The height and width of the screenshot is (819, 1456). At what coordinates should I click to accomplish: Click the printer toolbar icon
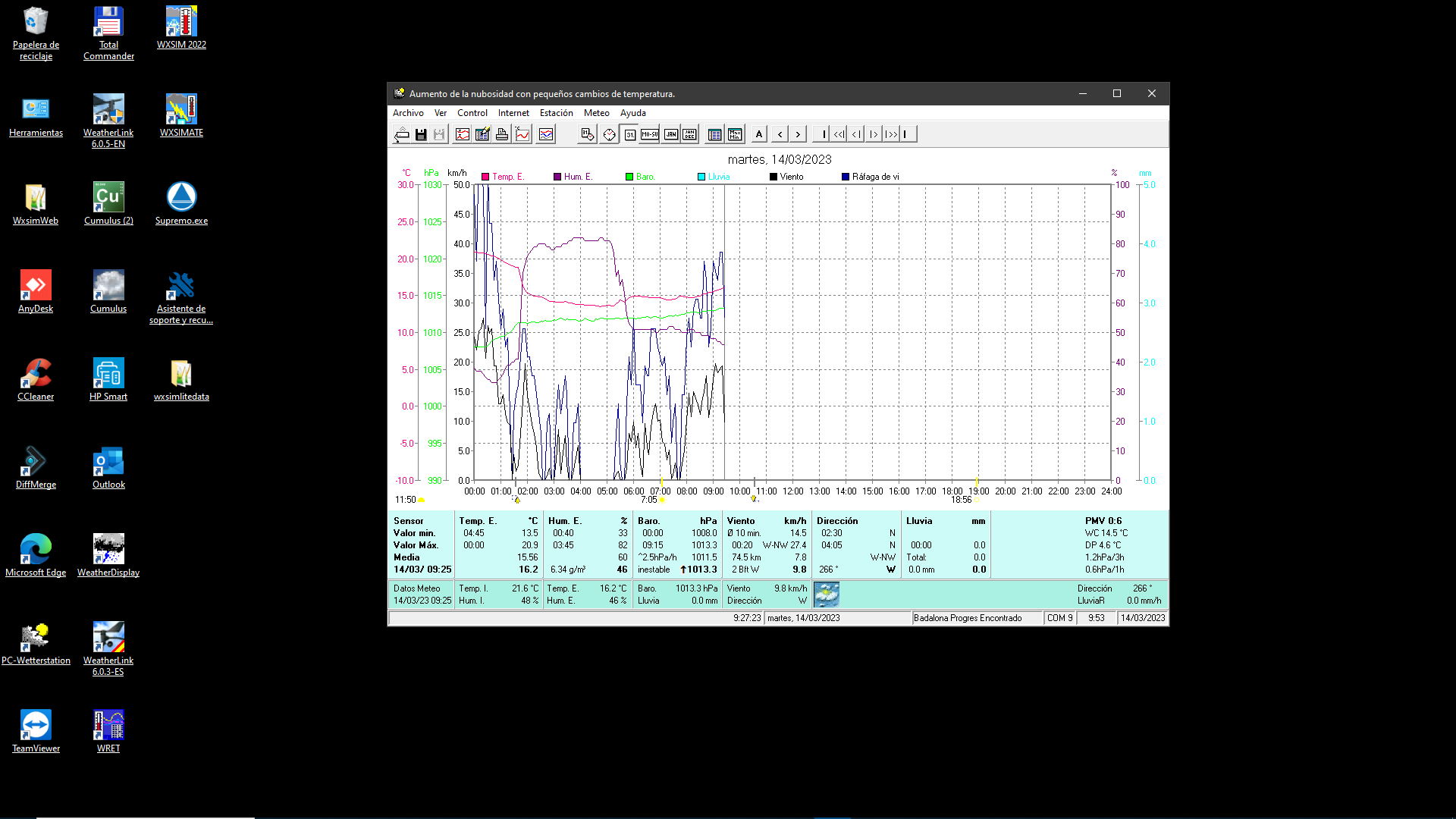(502, 134)
